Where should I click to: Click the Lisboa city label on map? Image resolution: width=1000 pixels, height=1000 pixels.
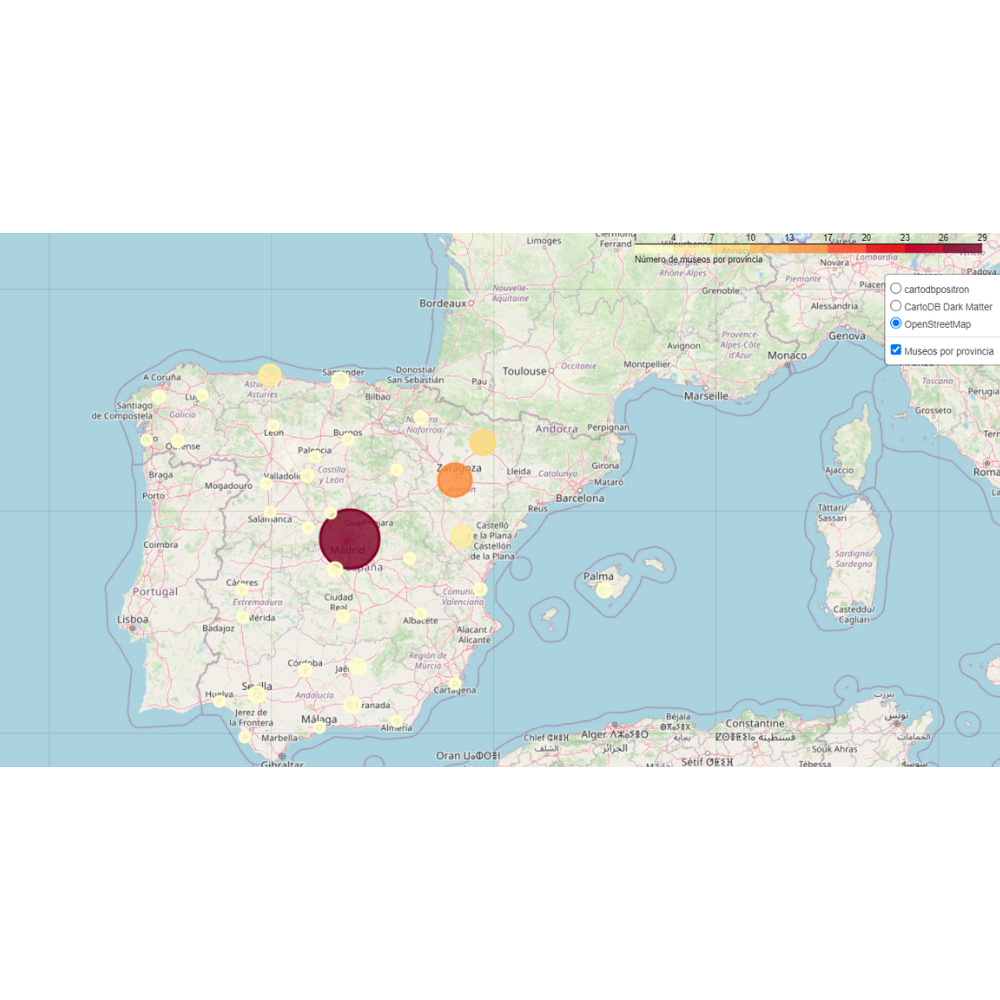click(132, 619)
